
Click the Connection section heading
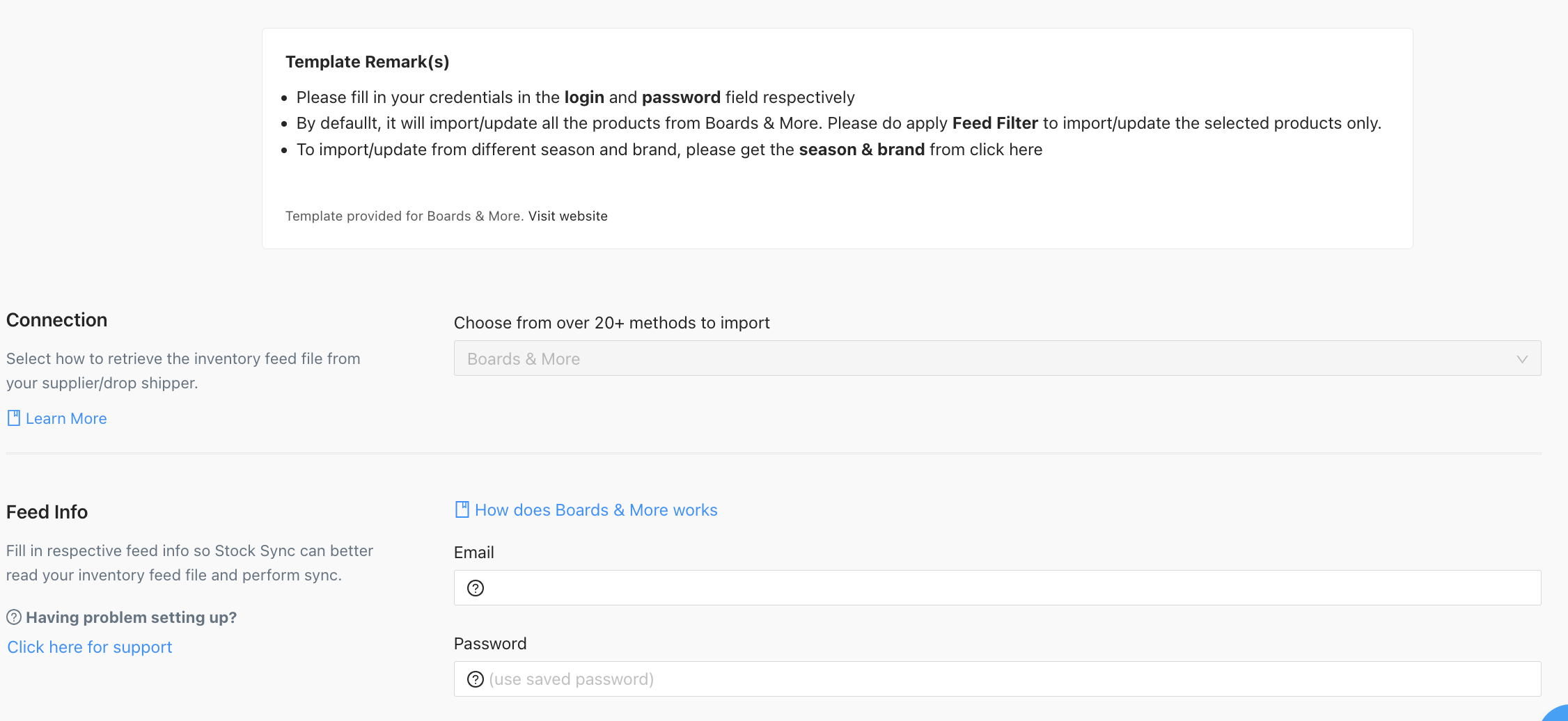tap(56, 319)
